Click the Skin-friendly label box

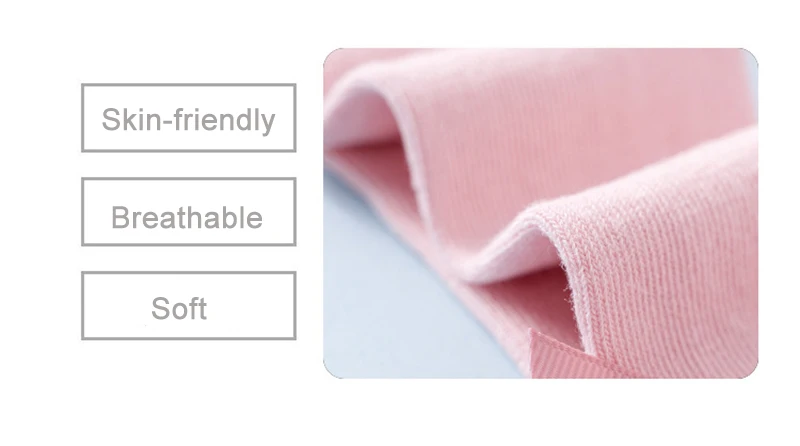[188, 118]
